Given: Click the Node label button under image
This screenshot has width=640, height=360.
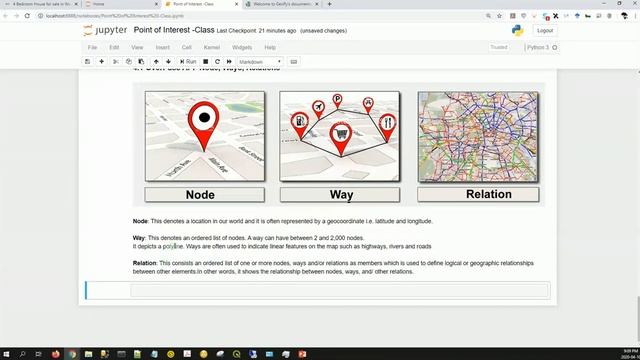Looking at the screenshot, I should (x=204, y=195).
